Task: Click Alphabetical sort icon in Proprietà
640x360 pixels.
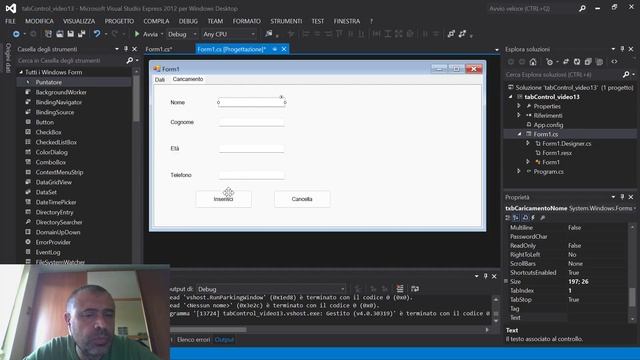Action: (516, 218)
